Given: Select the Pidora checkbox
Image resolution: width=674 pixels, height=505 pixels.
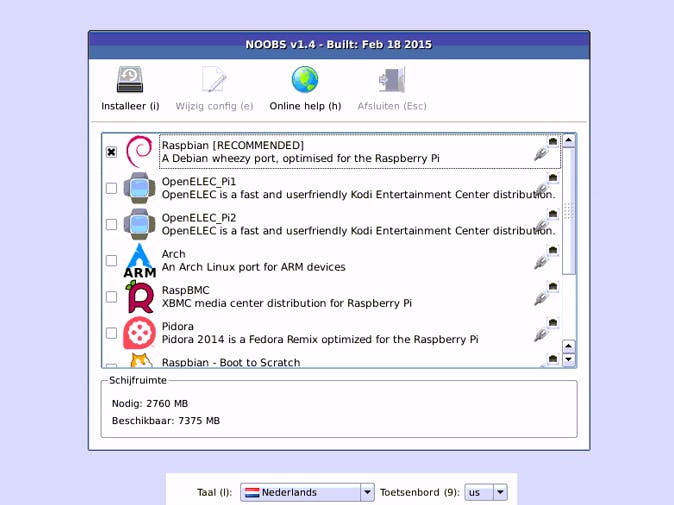Looking at the screenshot, I should 111,333.
